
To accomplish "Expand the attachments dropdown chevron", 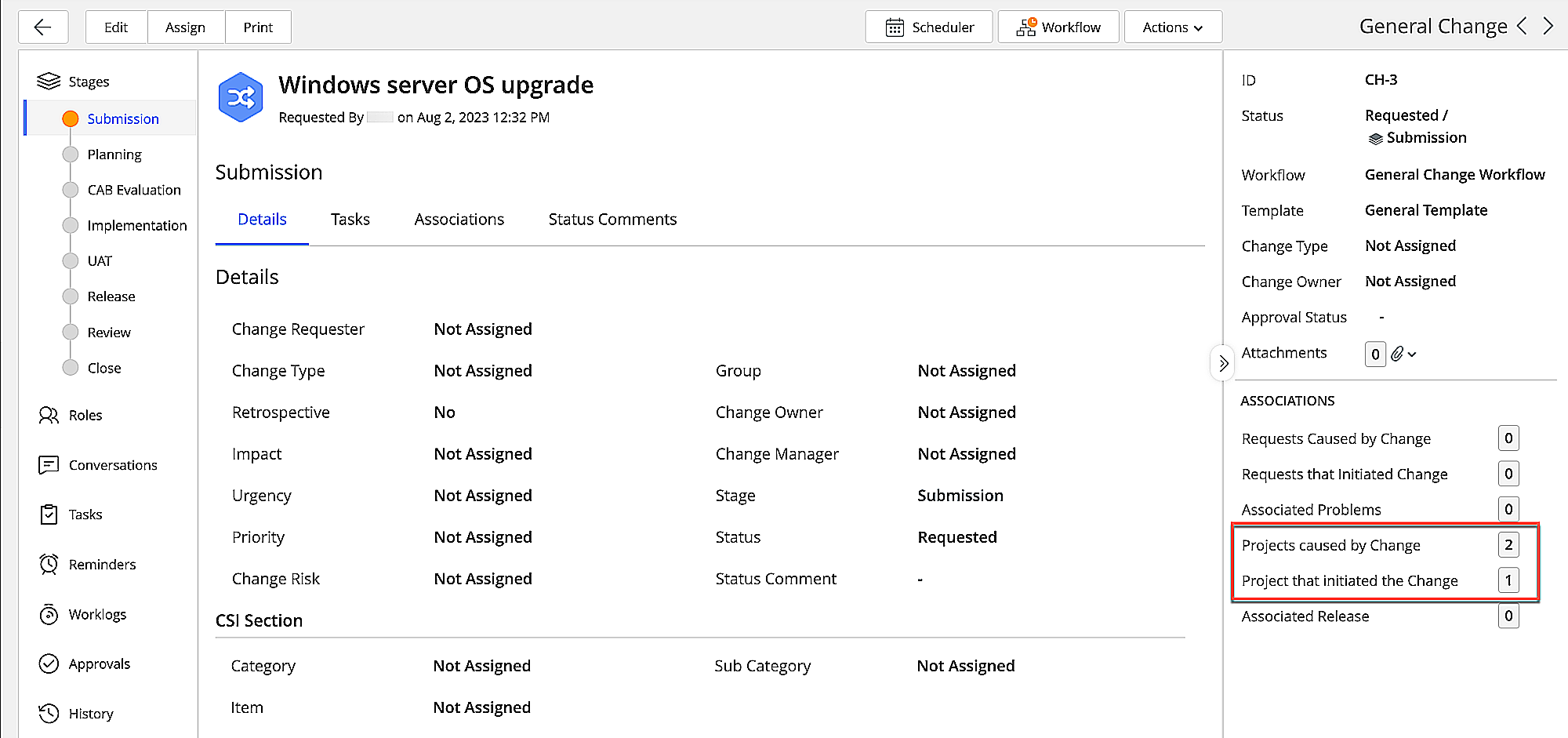I will pos(1412,354).
